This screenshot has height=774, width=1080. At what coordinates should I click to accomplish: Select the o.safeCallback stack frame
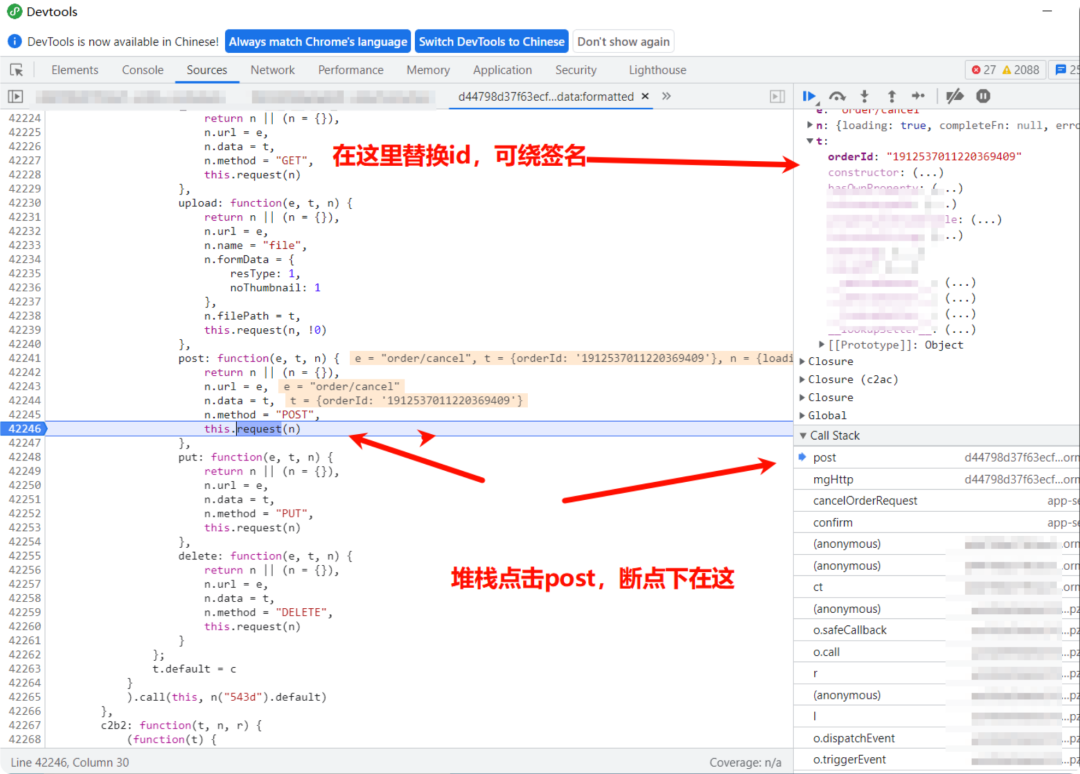pyautogui.click(x=937, y=630)
